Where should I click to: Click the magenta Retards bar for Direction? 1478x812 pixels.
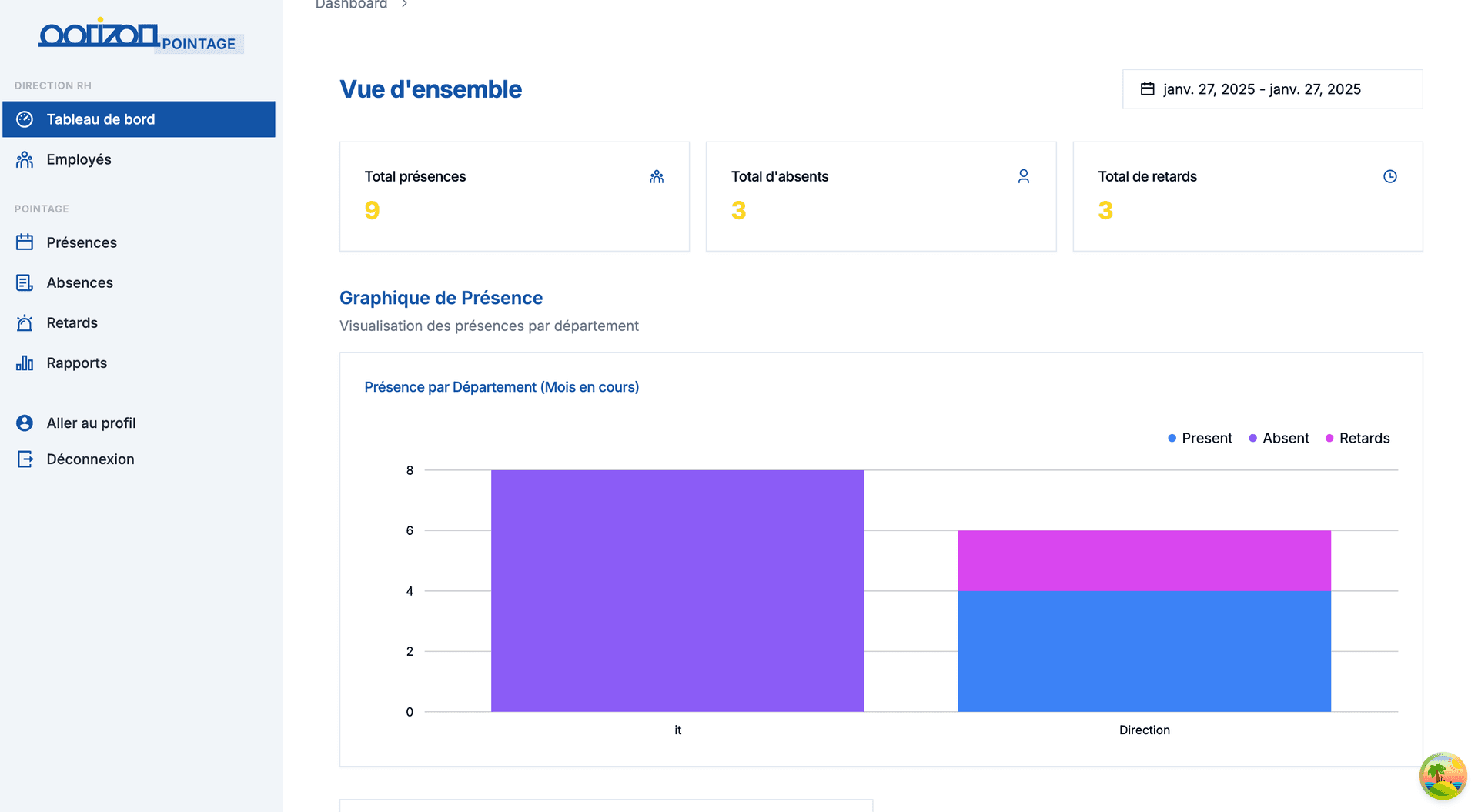[1144, 560]
